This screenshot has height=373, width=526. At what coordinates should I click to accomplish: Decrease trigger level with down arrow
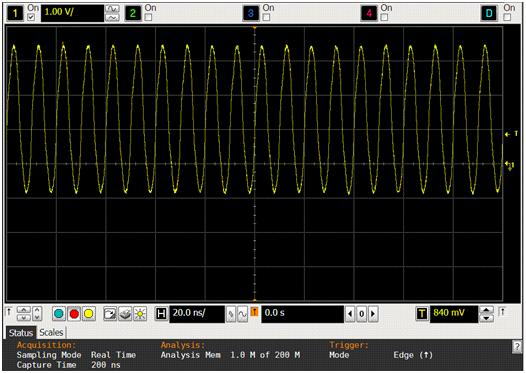[486, 318]
